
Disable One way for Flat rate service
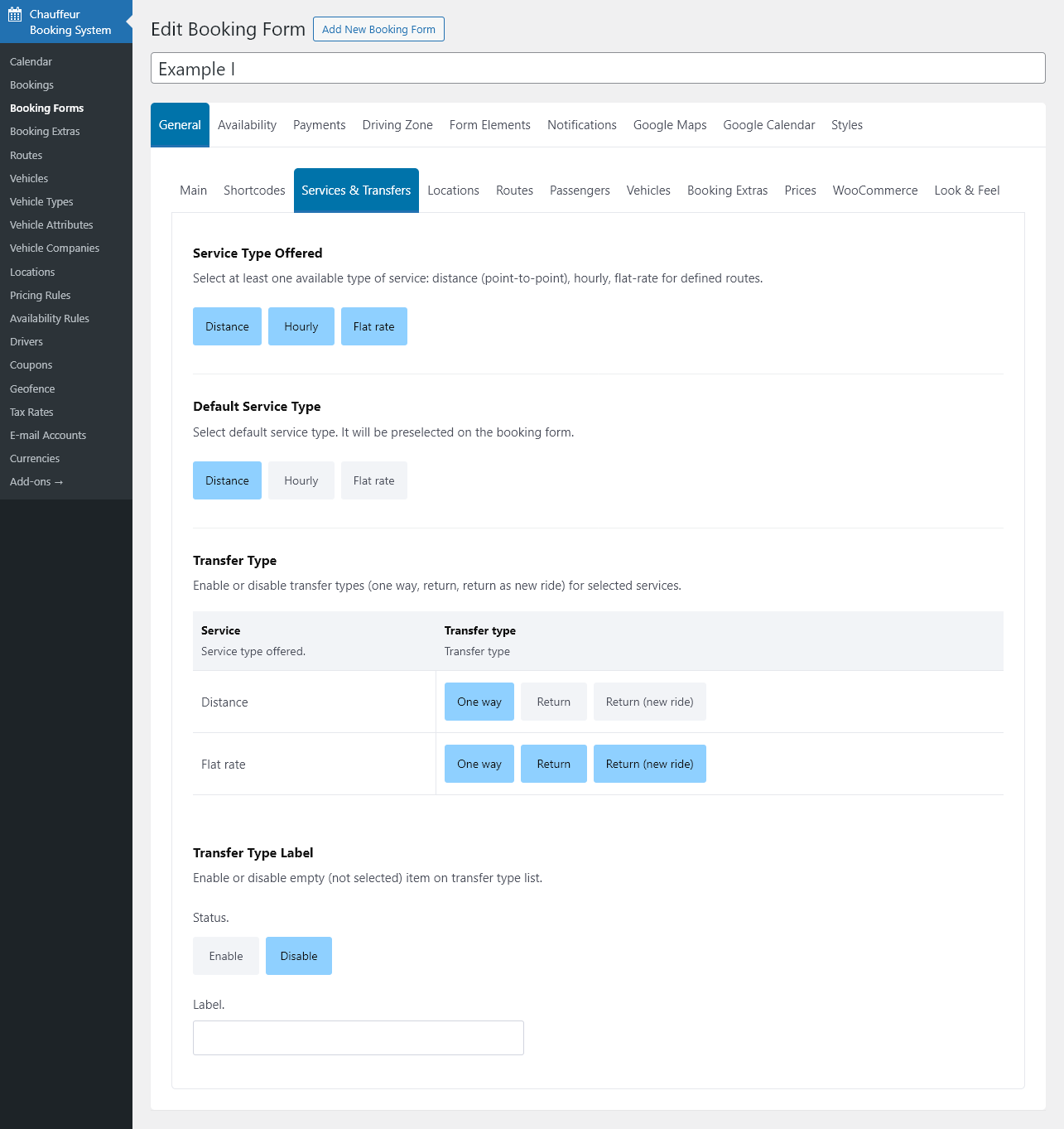point(479,764)
